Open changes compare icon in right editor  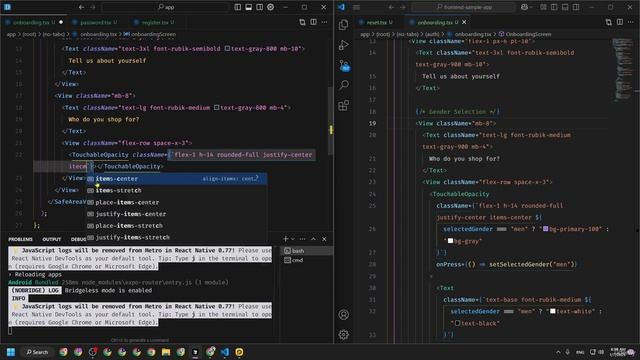click(609, 22)
